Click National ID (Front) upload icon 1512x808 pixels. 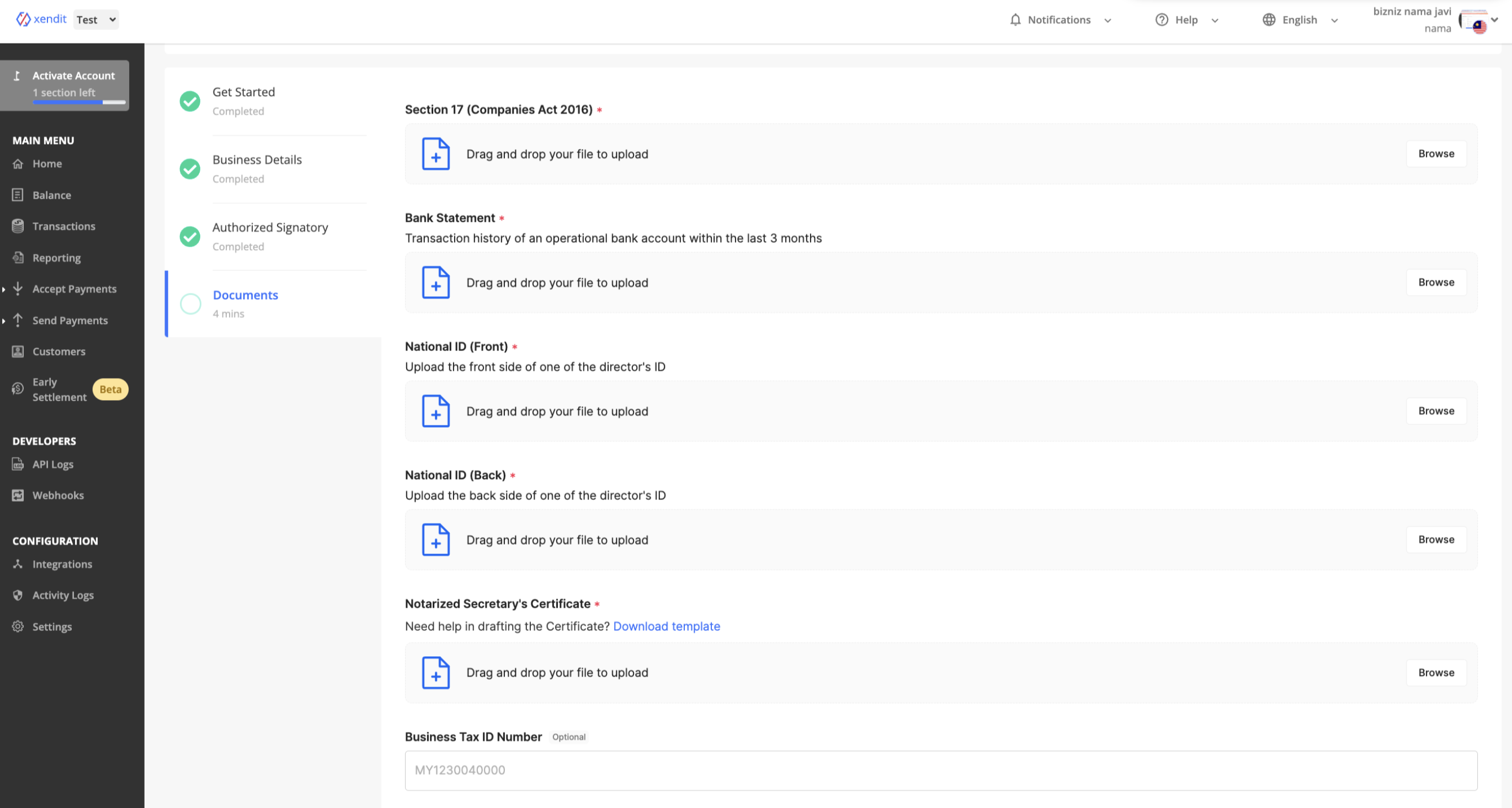pos(436,411)
